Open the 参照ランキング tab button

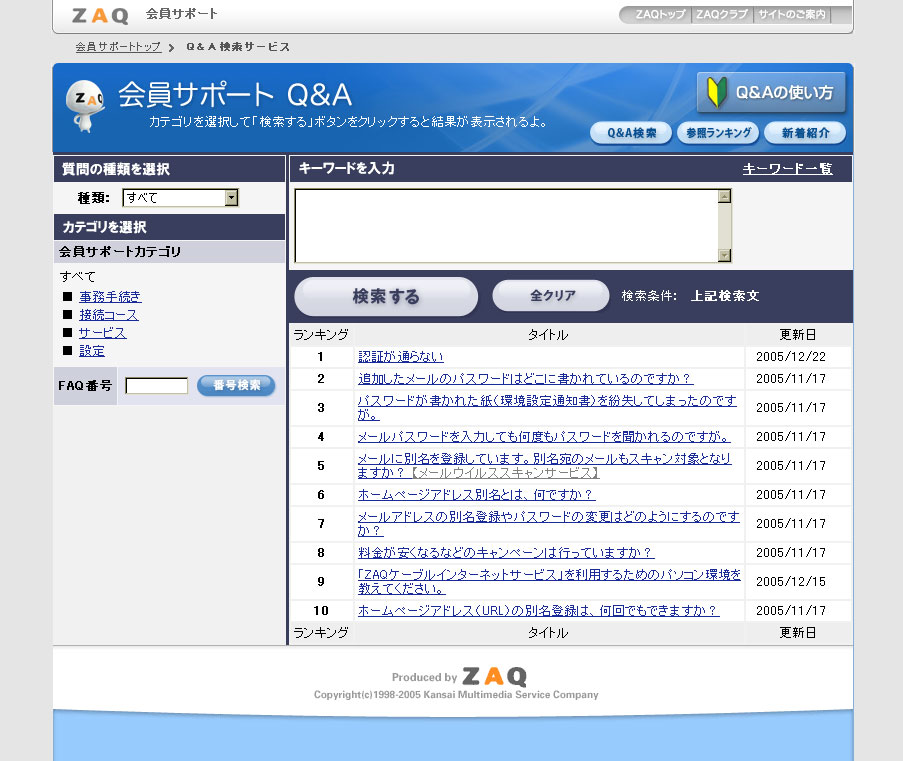[x=717, y=133]
